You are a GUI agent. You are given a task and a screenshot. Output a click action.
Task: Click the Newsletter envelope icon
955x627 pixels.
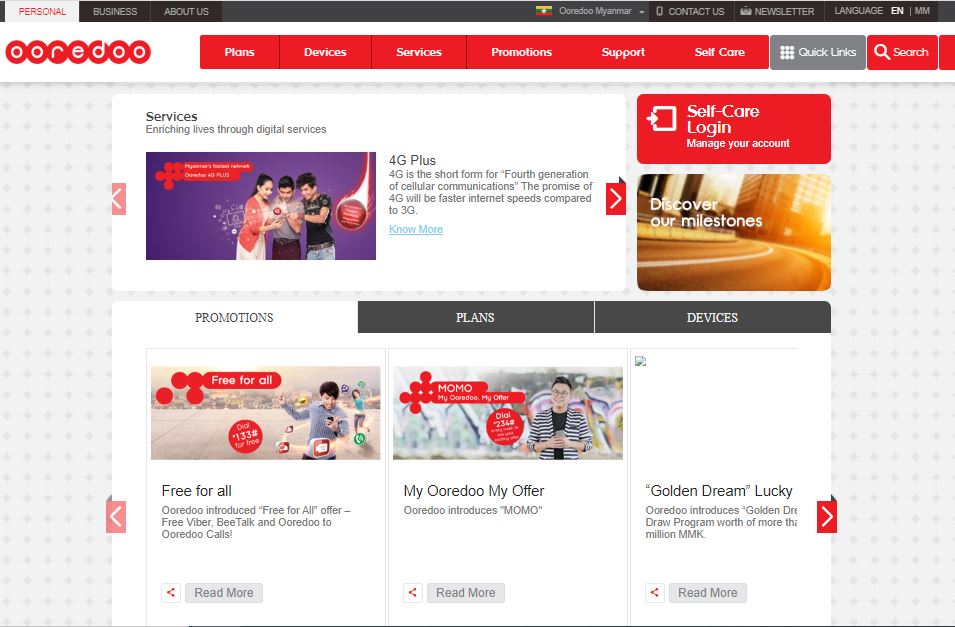pyautogui.click(x=745, y=11)
